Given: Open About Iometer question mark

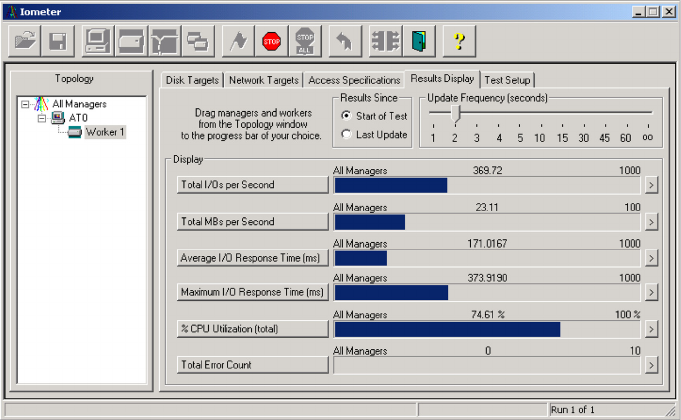Looking at the screenshot, I should (x=459, y=41).
